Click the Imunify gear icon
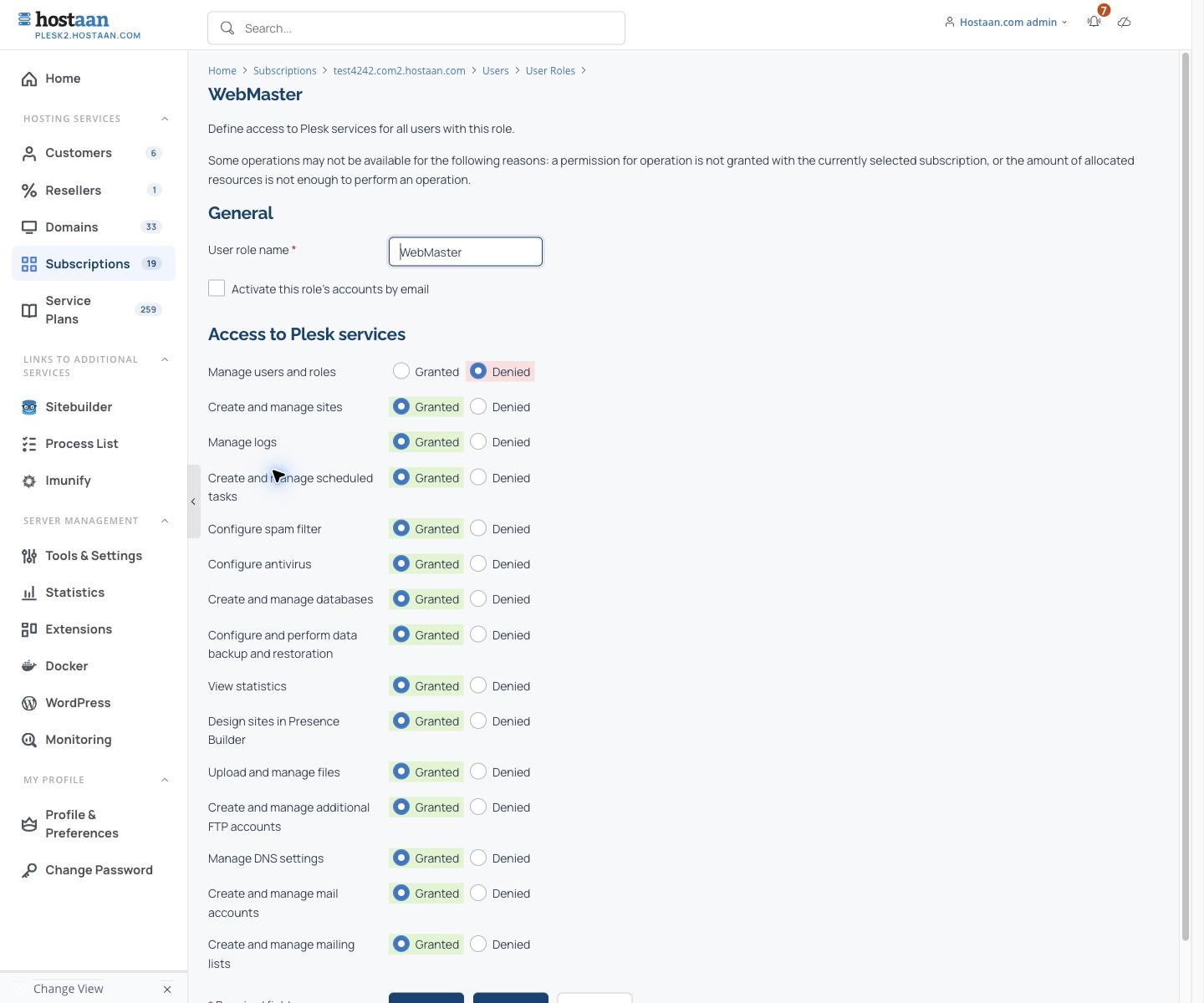 [x=29, y=481]
